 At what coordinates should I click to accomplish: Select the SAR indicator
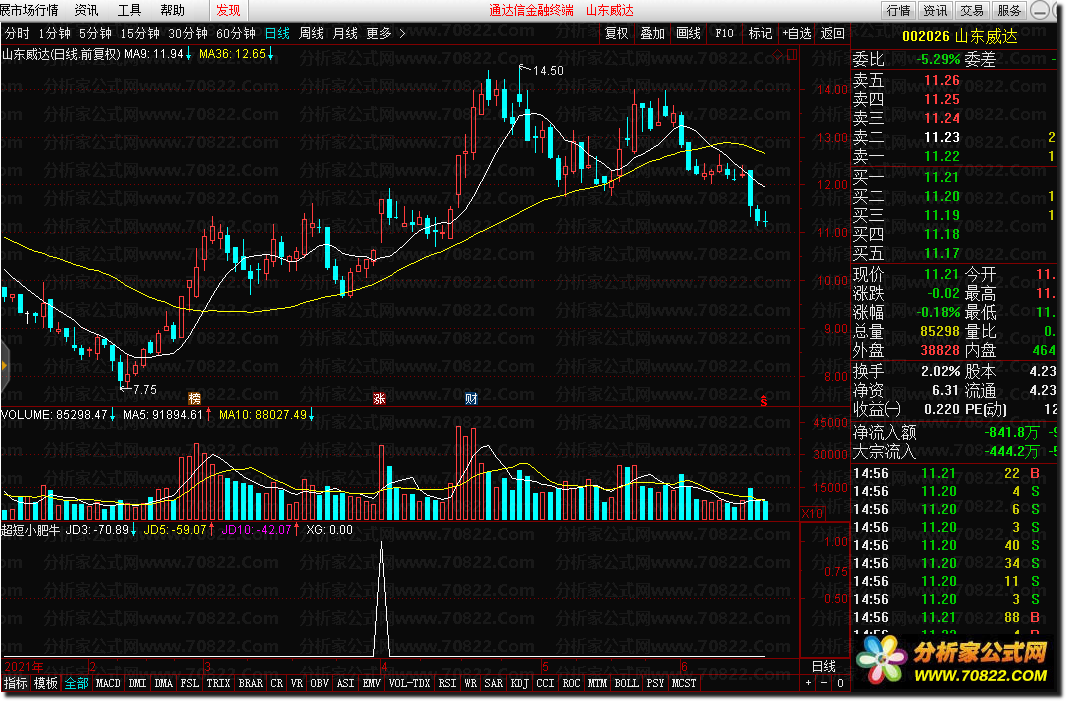[x=493, y=683]
